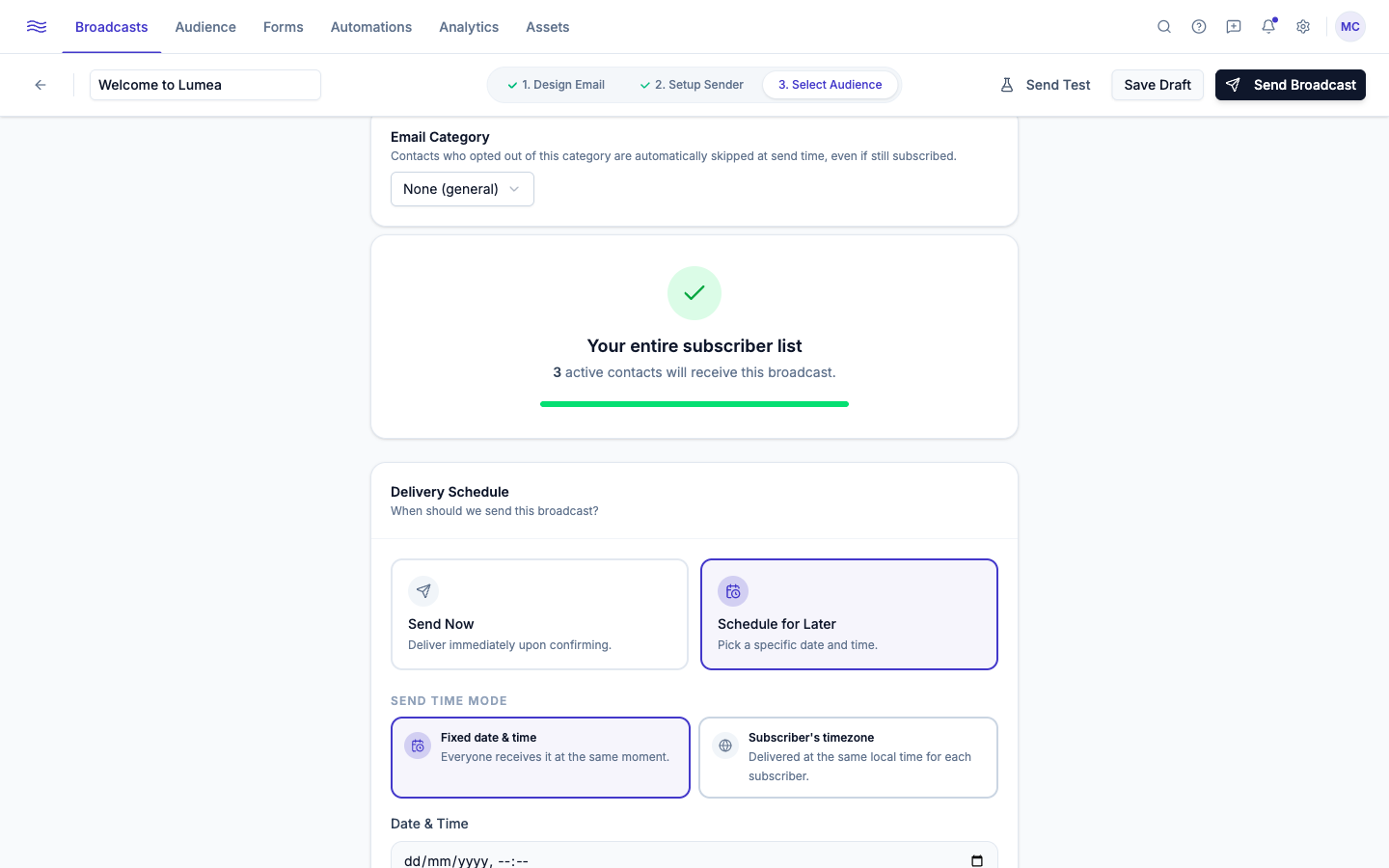Click the green checkmark success icon
Image resolution: width=1389 pixels, height=868 pixels.
[694, 293]
